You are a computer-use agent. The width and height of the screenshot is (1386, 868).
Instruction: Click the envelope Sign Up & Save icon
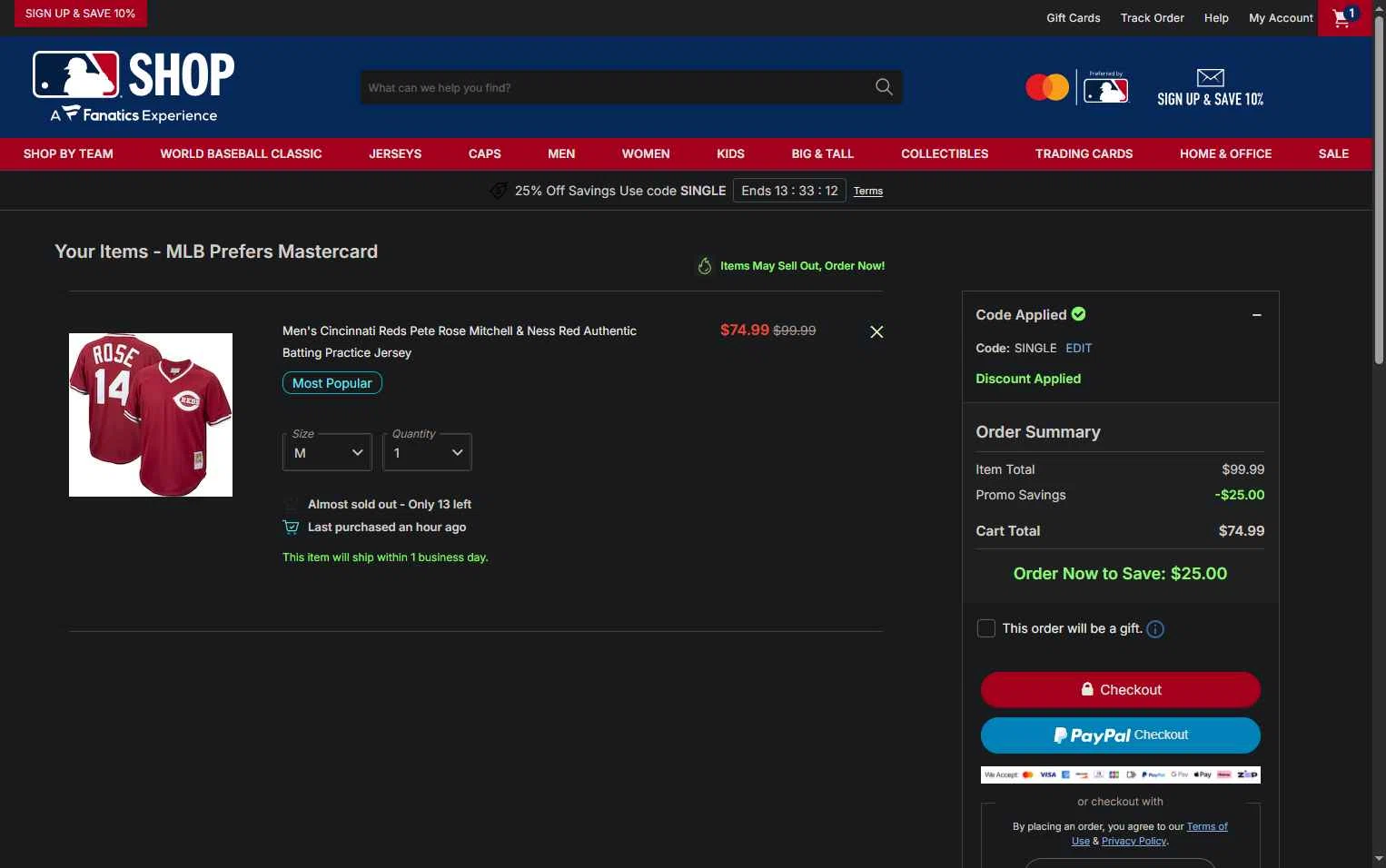[1210, 78]
